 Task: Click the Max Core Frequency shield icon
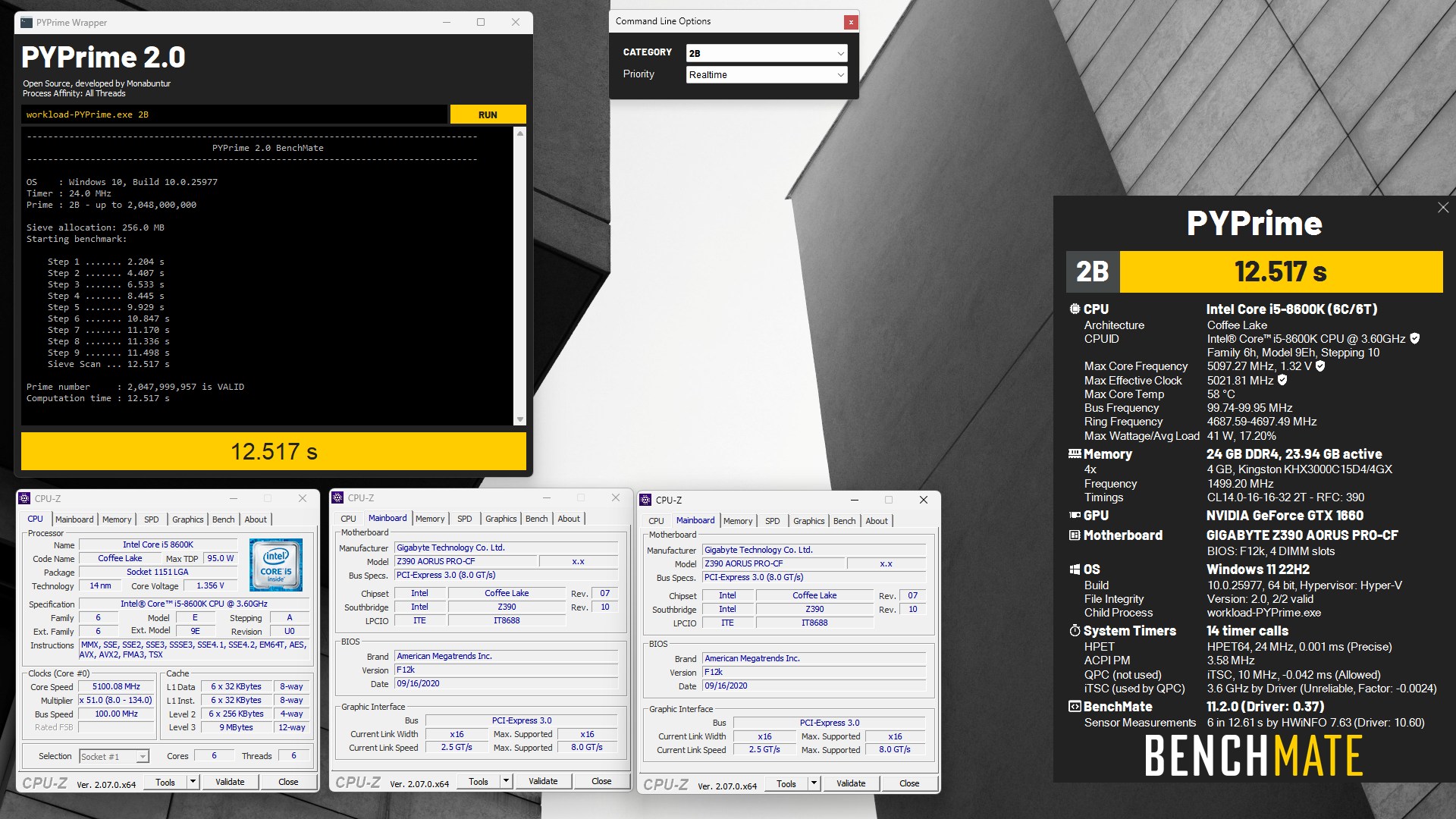[x=1320, y=366]
